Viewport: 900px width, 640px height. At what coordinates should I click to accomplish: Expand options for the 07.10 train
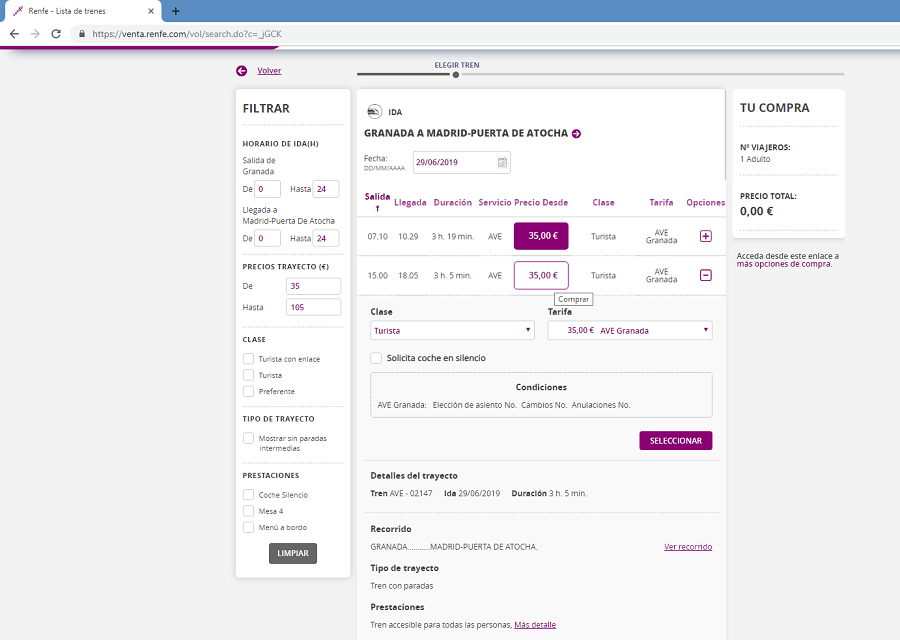point(705,236)
